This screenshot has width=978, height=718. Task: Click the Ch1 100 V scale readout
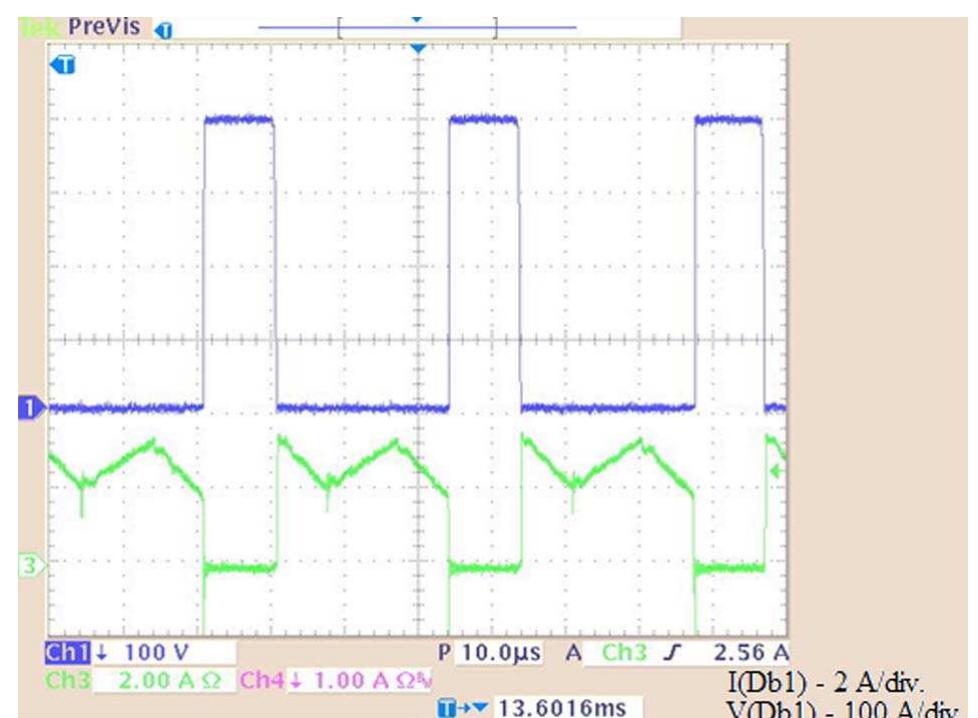pyautogui.click(x=156, y=653)
